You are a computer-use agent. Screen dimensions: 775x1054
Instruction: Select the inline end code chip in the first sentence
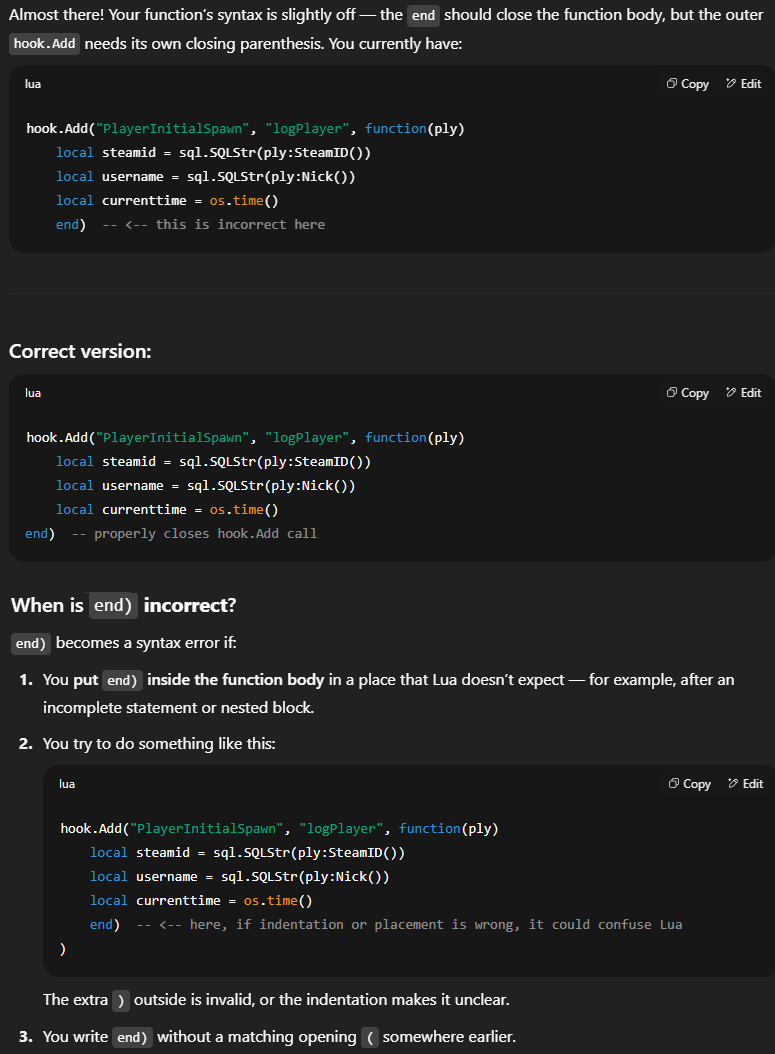tap(423, 15)
